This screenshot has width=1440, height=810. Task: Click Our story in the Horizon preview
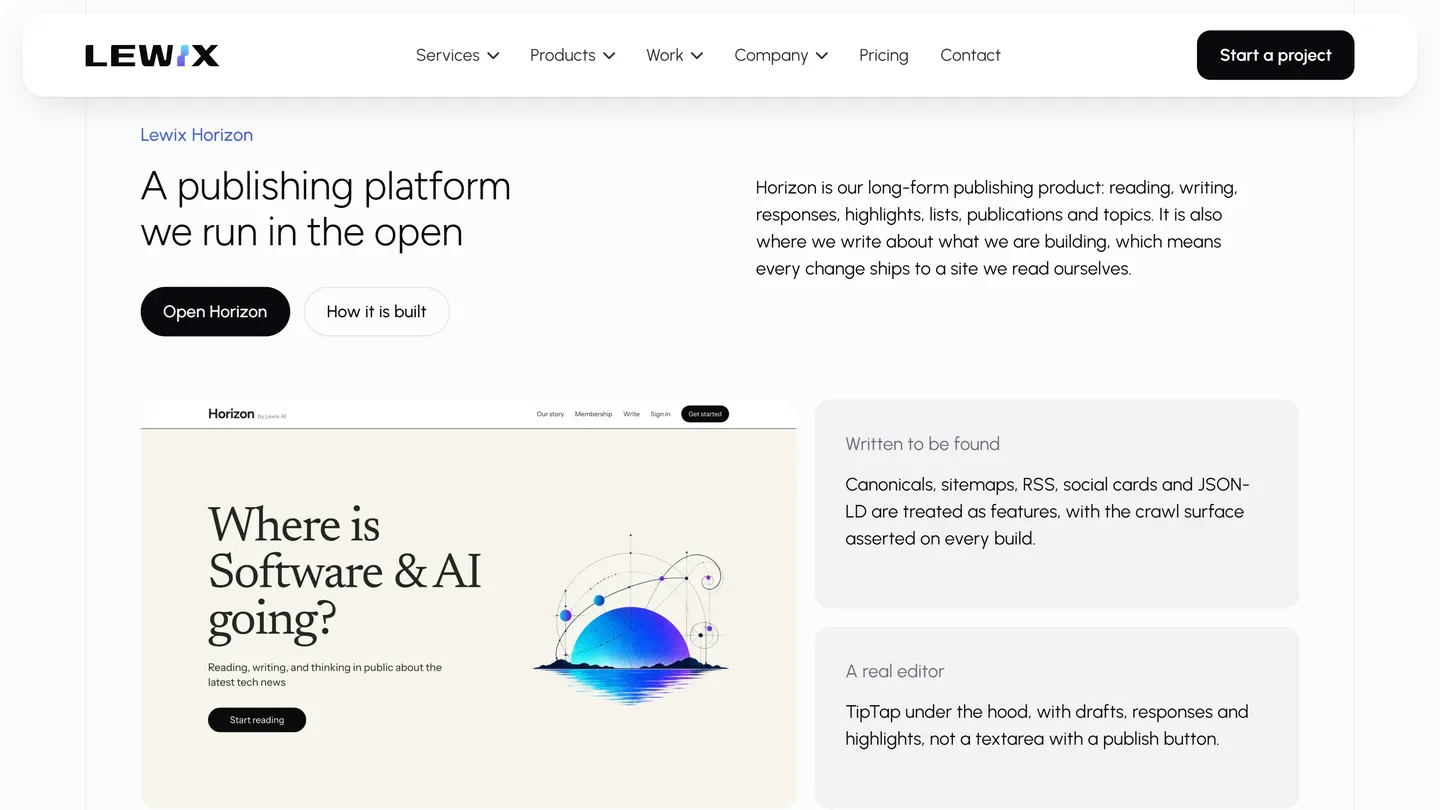pyautogui.click(x=550, y=414)
